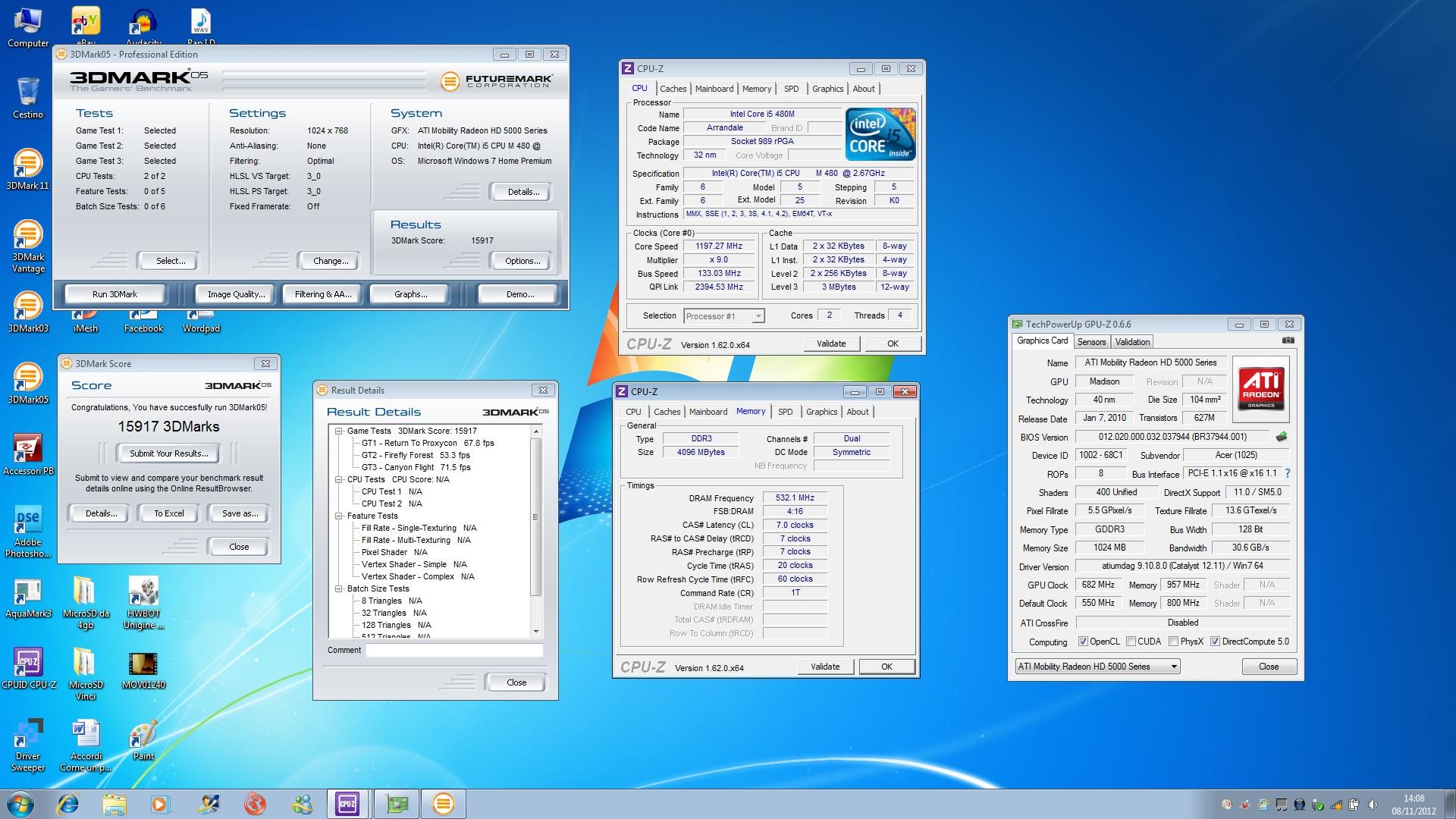Collapse the Feature Tests tree node
This screenshot has height=819, width=1456.
coord(339,516)
